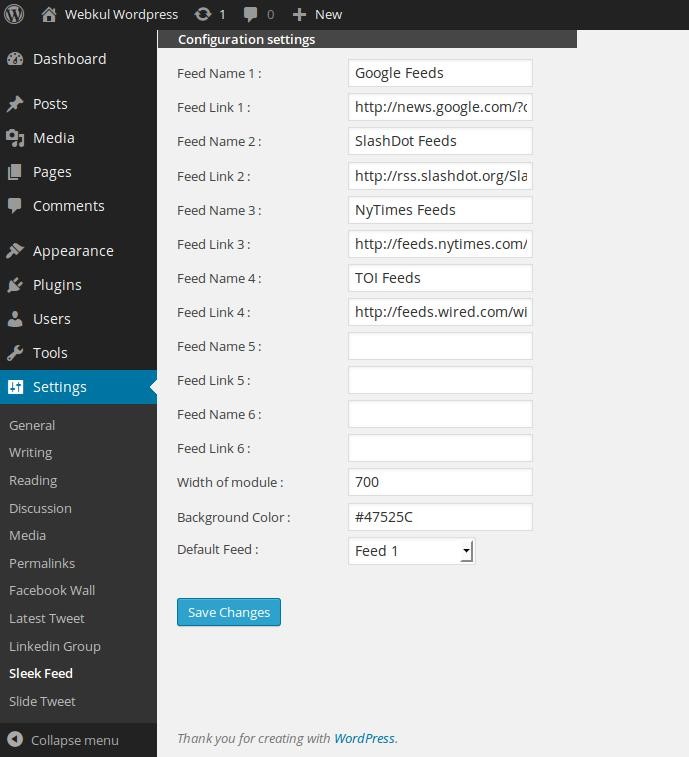Open the Plugins menu
This screenshot has height=757, width=689.
click(57, 285)
